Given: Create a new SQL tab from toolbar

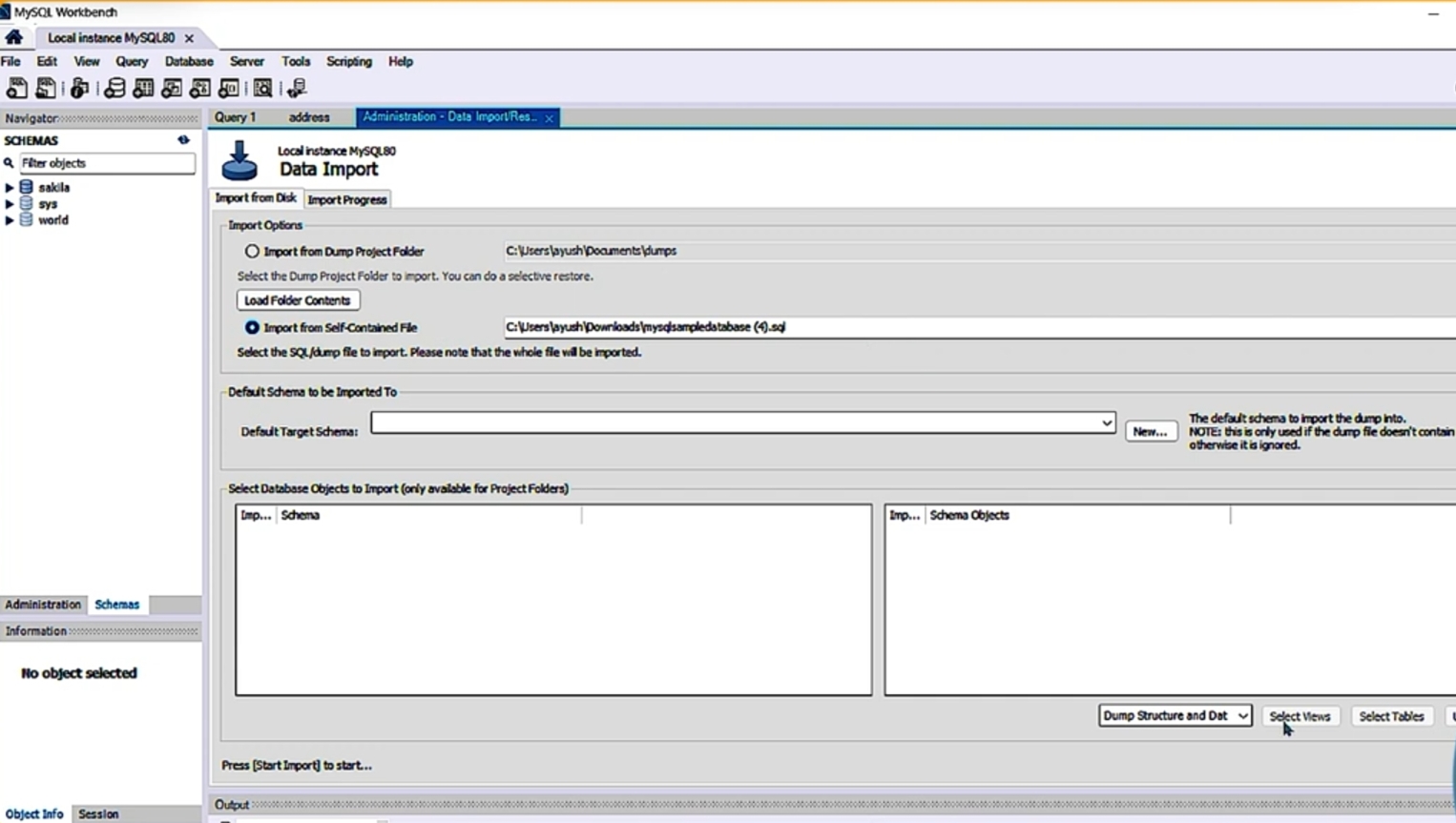Looking at the screenshot, I should pos(16,89).
